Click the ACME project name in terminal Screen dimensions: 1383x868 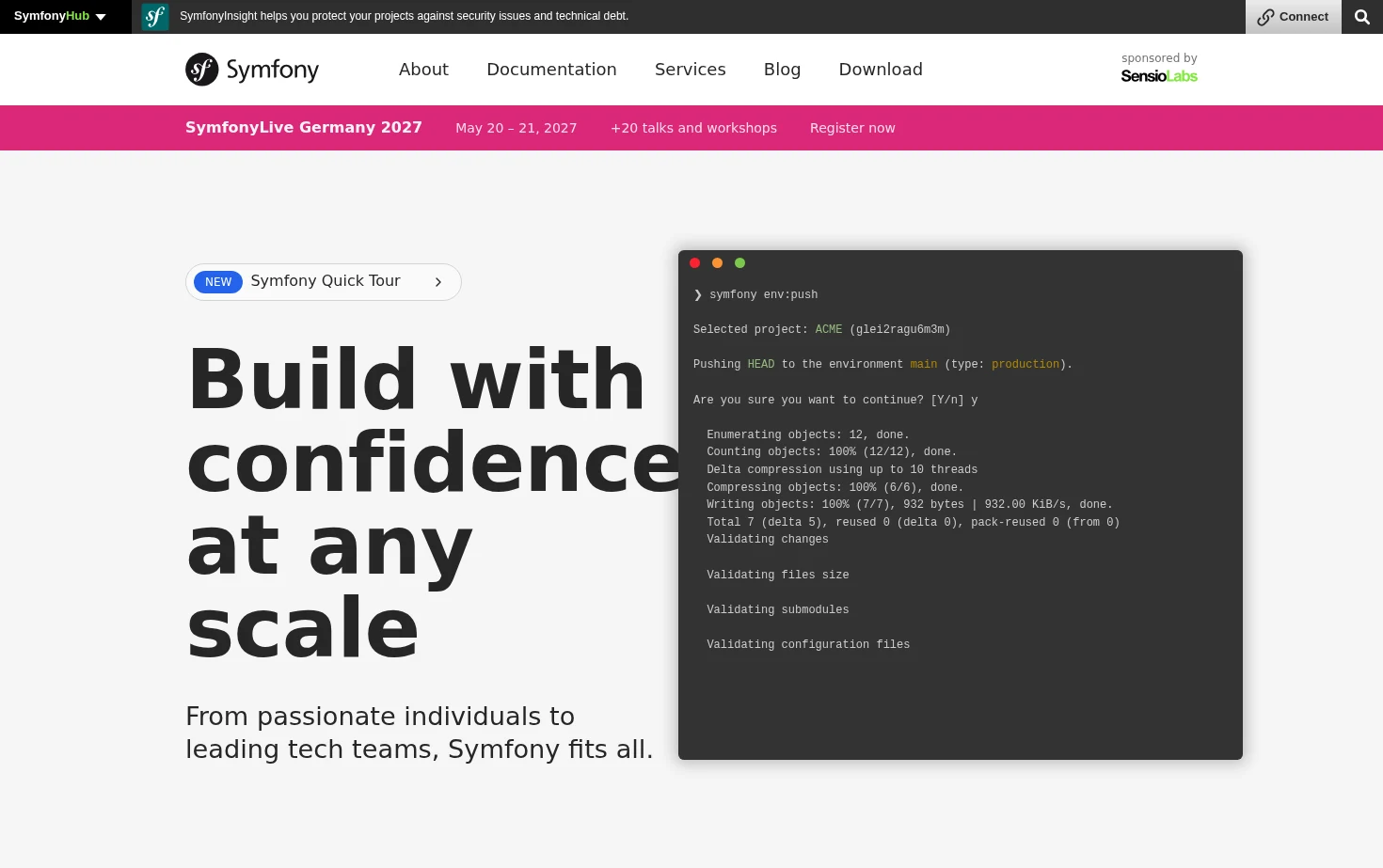point(829,329)
